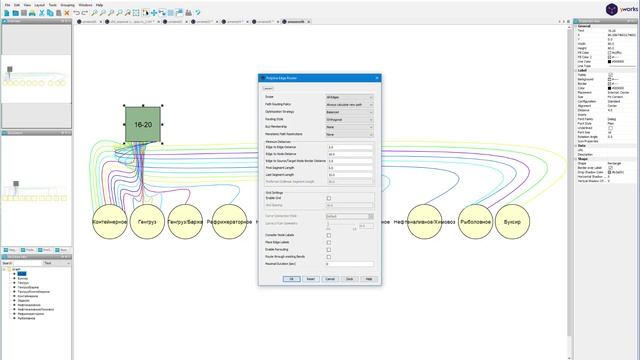Click the Fill Color swatch in properties
Viewport: 640px width, 360px height.
click(x=609, y=53)
